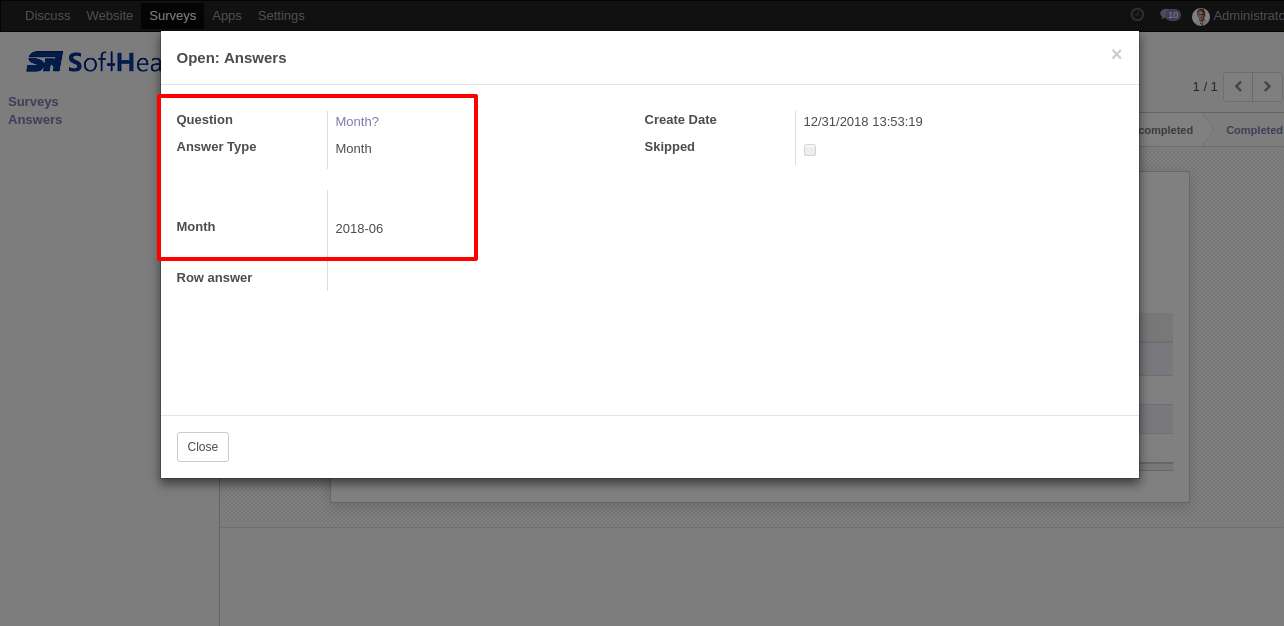Open the conversations icon with 10 badge
The image size is (1284, 626).
click(1169, 15)
